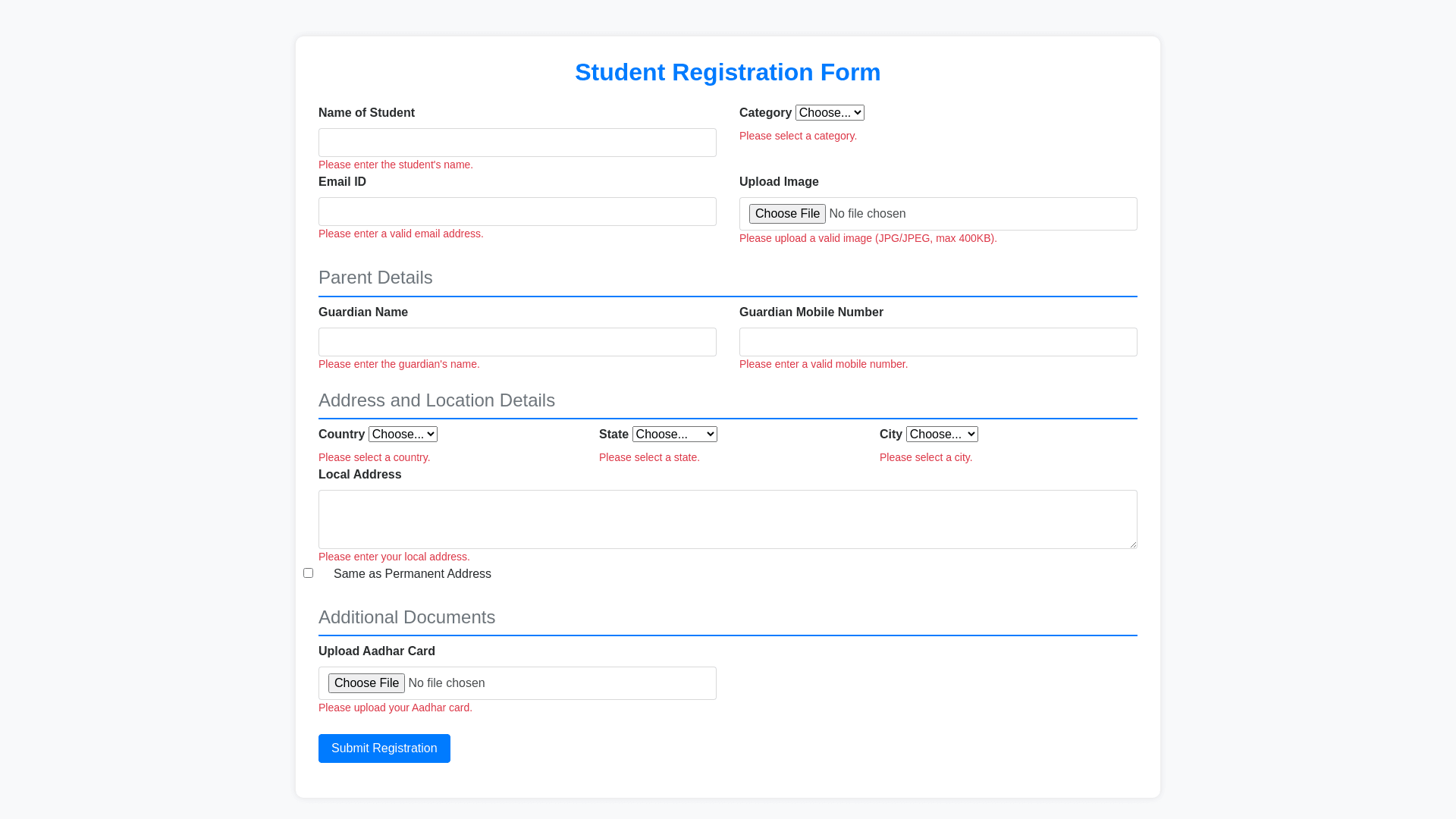This screenshot has width=1456, height=819.
Task: Expand the Country dropdown
Action: point(403,435)
